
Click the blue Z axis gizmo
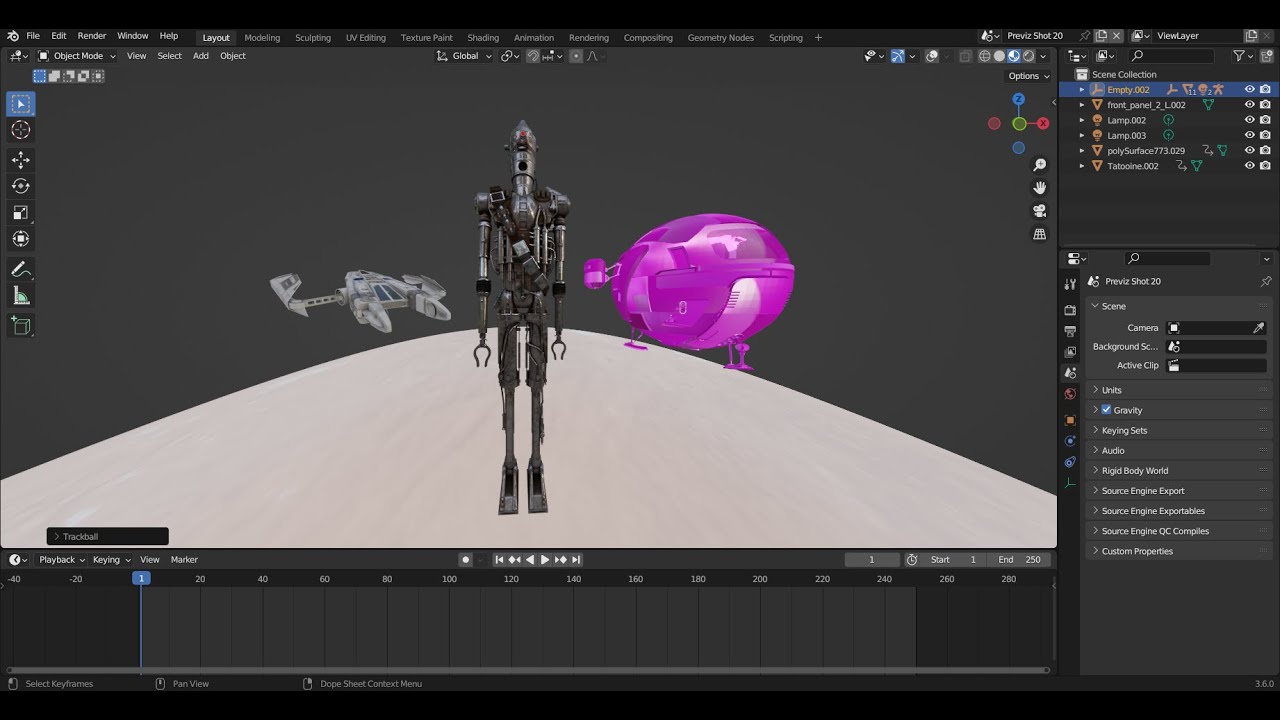[1018, 99]
